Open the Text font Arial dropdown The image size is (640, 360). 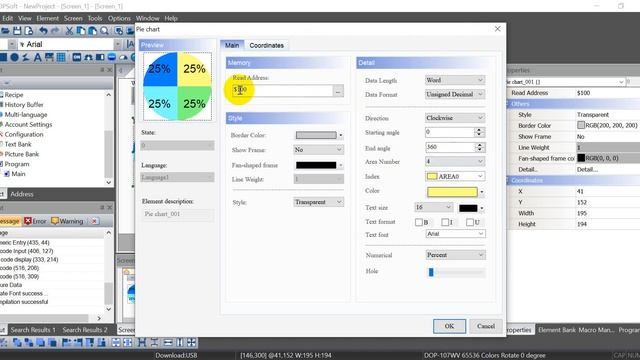pyautogui.click(x=455, y=234)
